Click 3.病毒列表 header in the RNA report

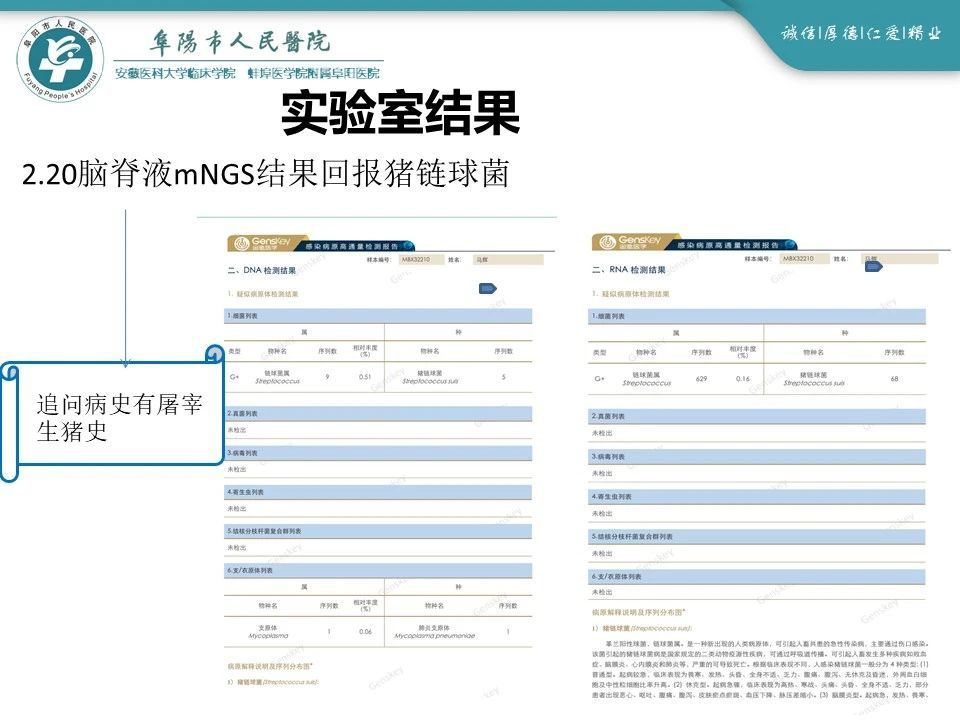click(x=757, y=457)
